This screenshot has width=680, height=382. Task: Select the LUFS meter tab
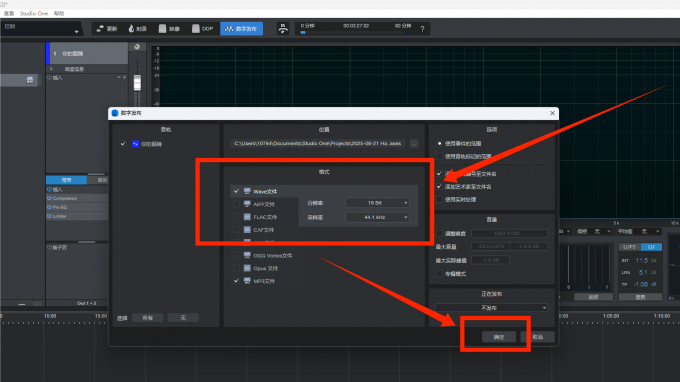[630, 247]
